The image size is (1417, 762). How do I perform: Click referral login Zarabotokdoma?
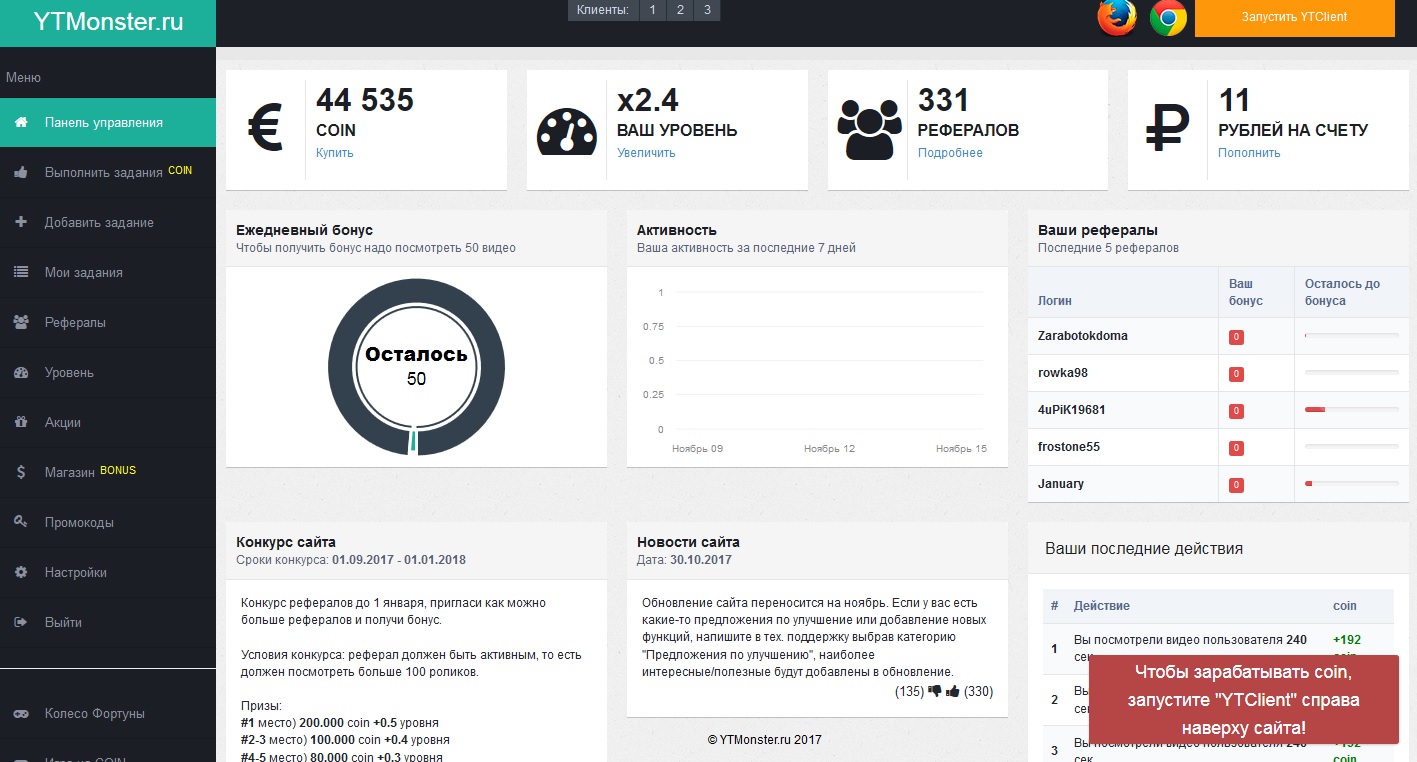coord(1083,336)
